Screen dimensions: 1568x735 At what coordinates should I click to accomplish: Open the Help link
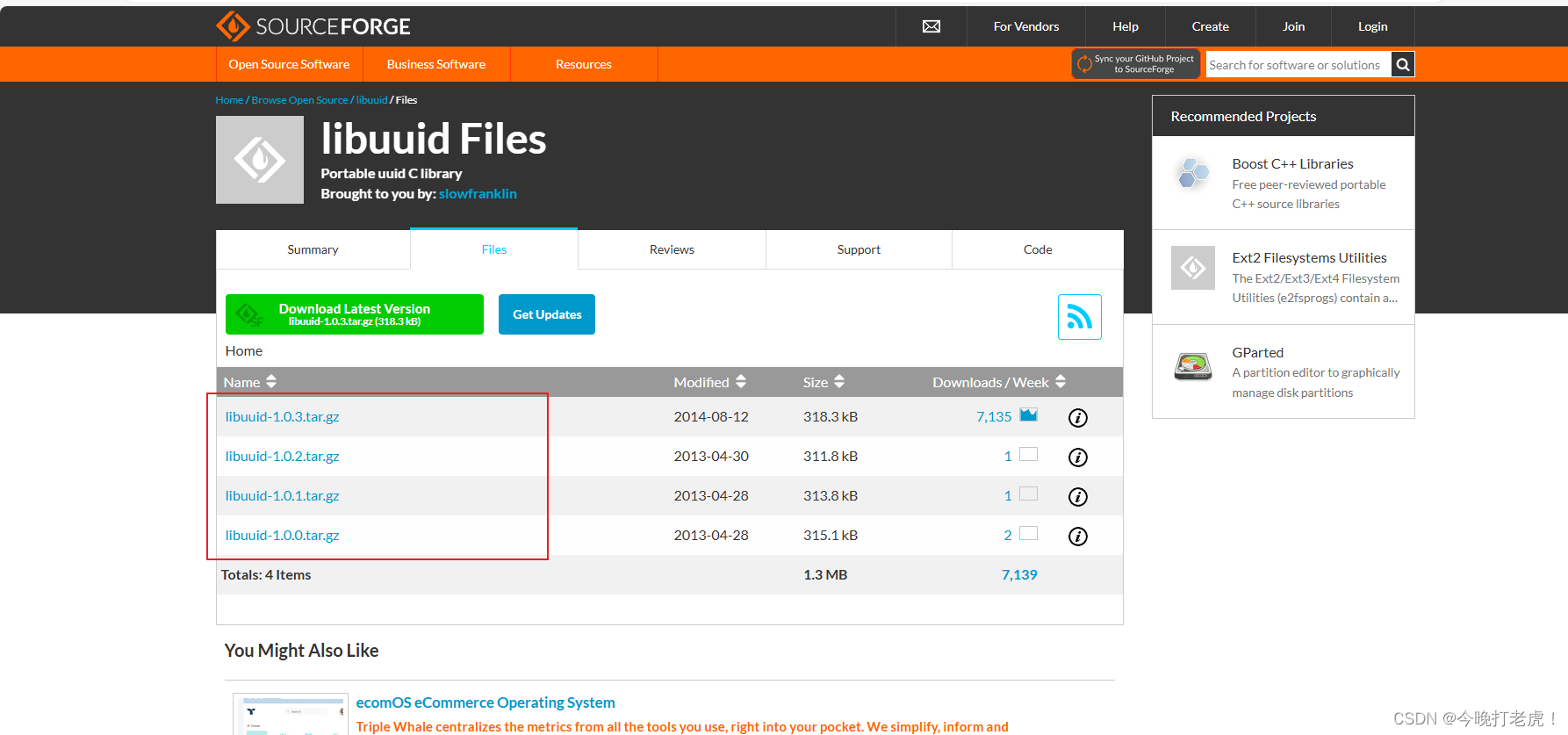[1126, 26]
